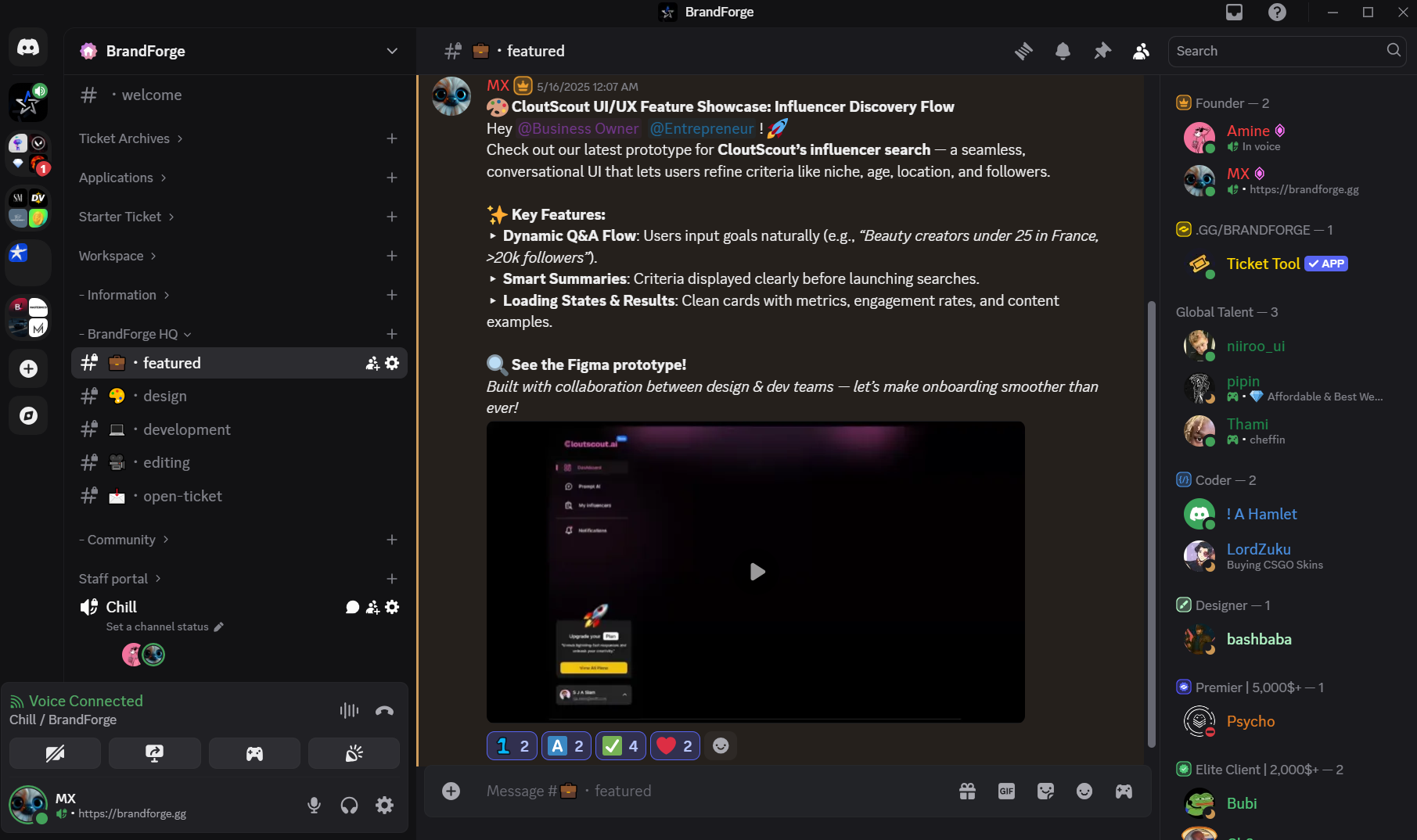Collapse BrandForge HQ category

[x=135, y=334]
